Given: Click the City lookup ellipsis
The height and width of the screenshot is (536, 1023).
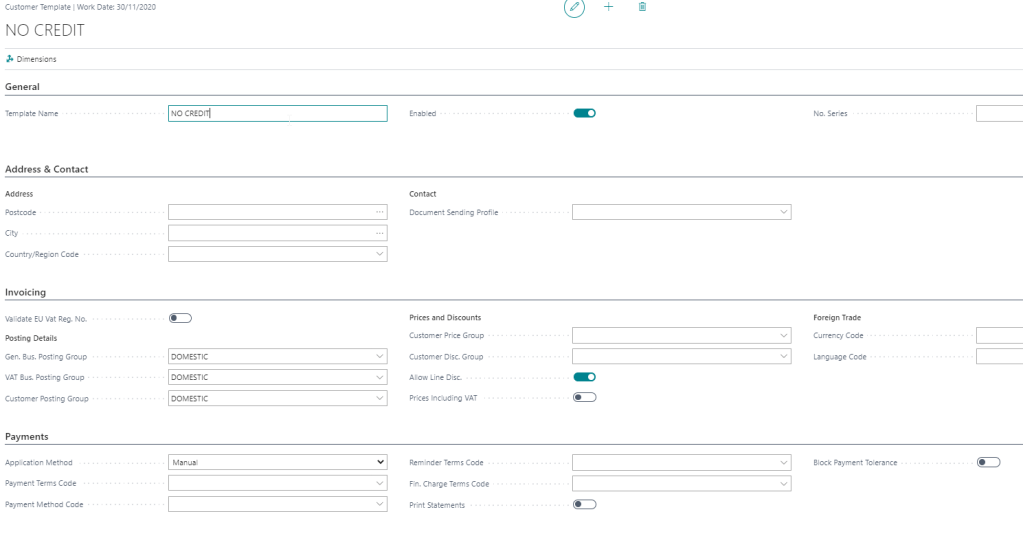Looking at the screenshot, I should 379,233.
